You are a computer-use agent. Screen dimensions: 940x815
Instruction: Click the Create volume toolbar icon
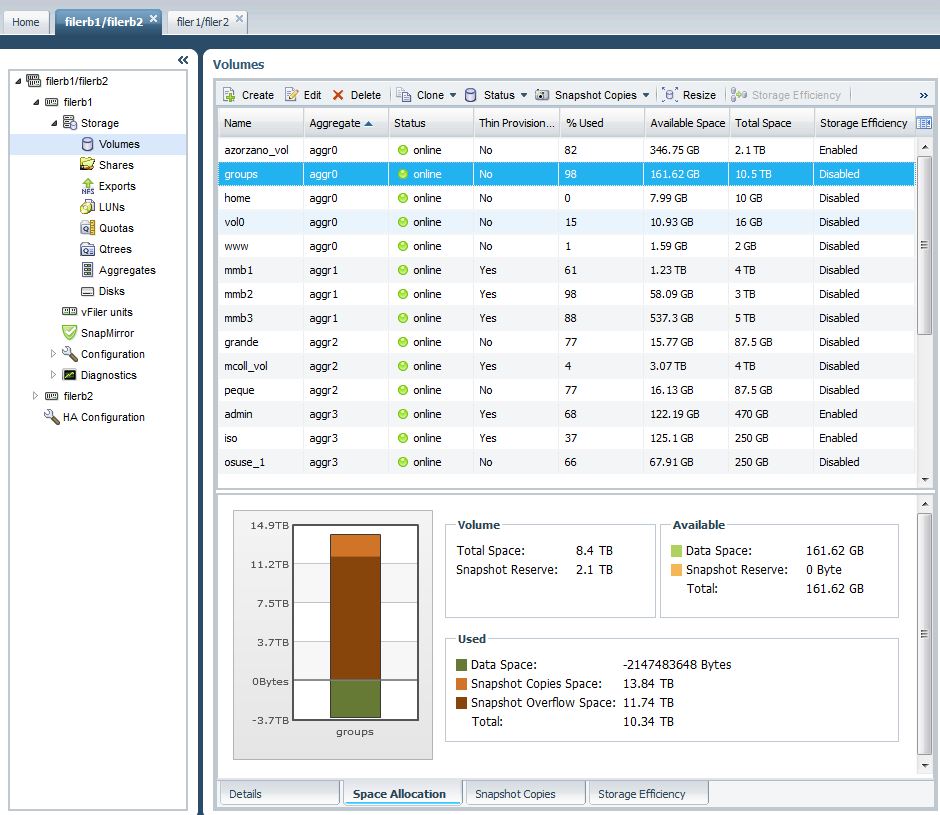pyautogui.click(x=230, y=95)
